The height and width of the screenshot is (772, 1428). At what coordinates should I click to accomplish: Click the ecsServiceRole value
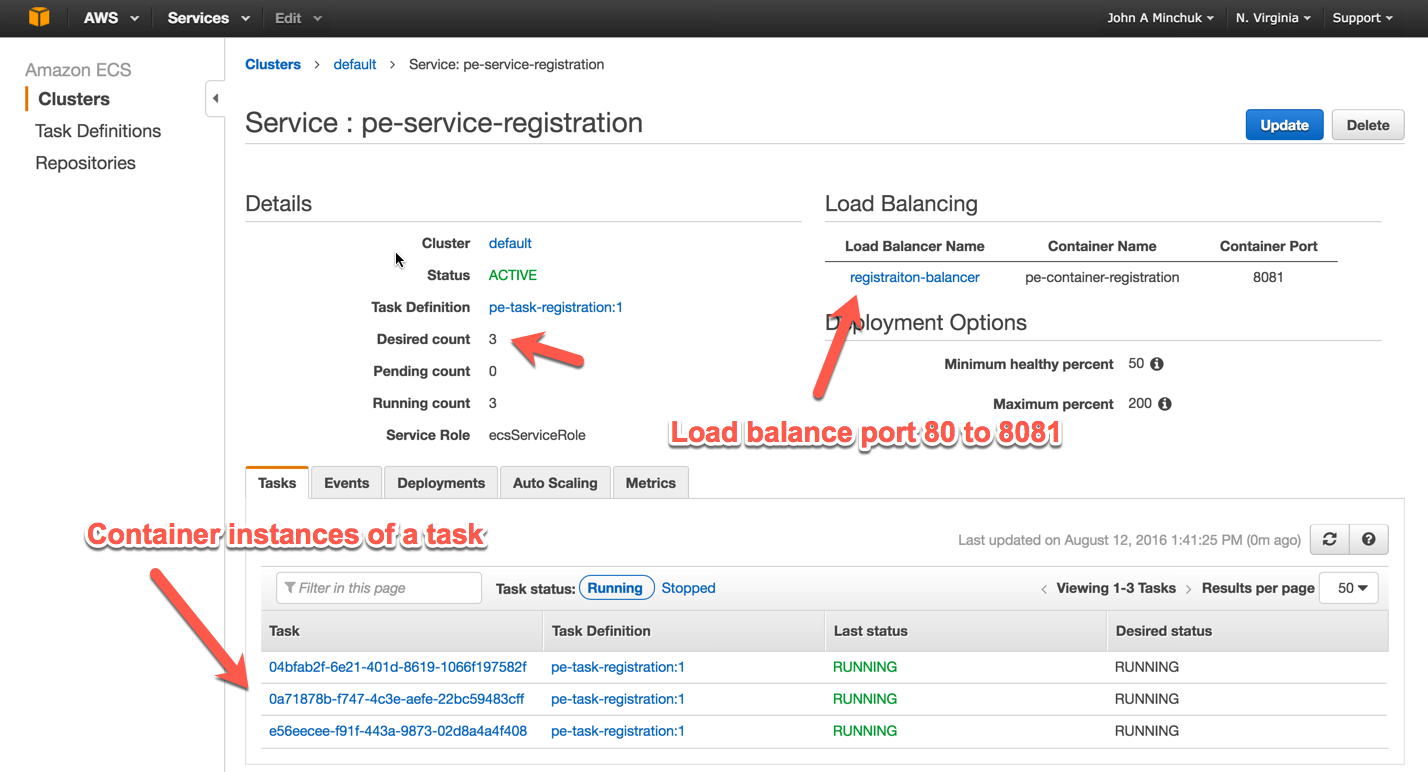[x=537, y=435]
